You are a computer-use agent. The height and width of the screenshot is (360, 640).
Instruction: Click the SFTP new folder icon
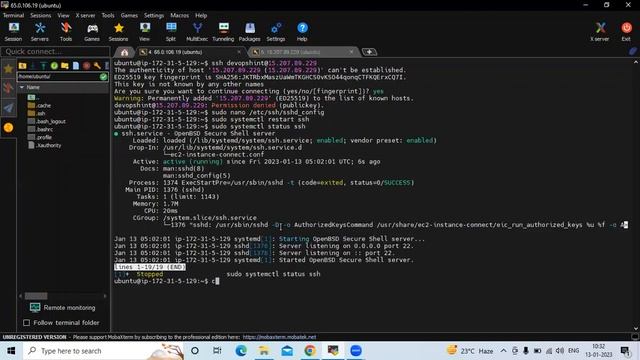pyautogui.click(x=65, y=66)
